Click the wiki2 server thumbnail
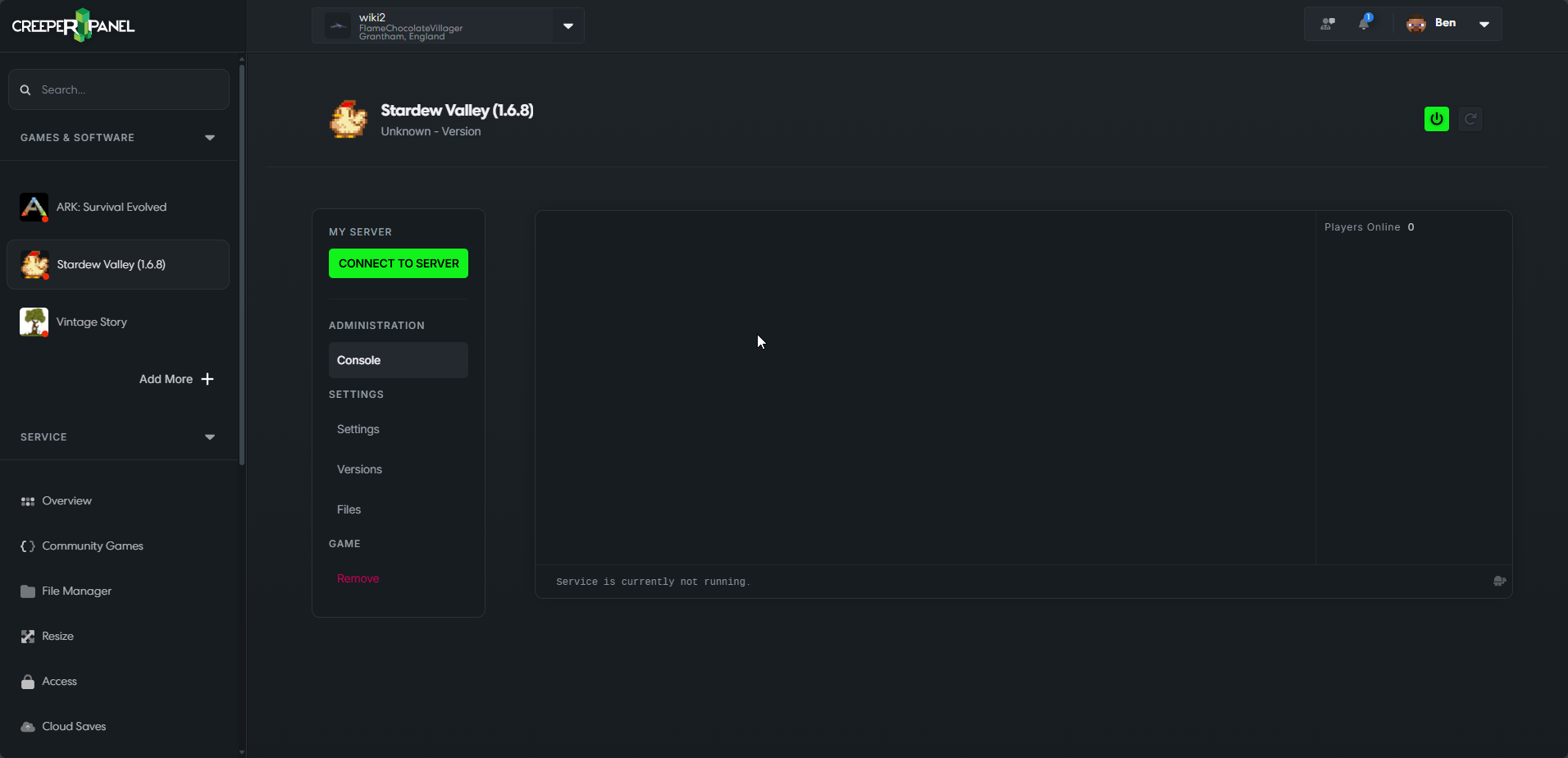This screenshot has width=1568, height=758. [x=338, y=25]
